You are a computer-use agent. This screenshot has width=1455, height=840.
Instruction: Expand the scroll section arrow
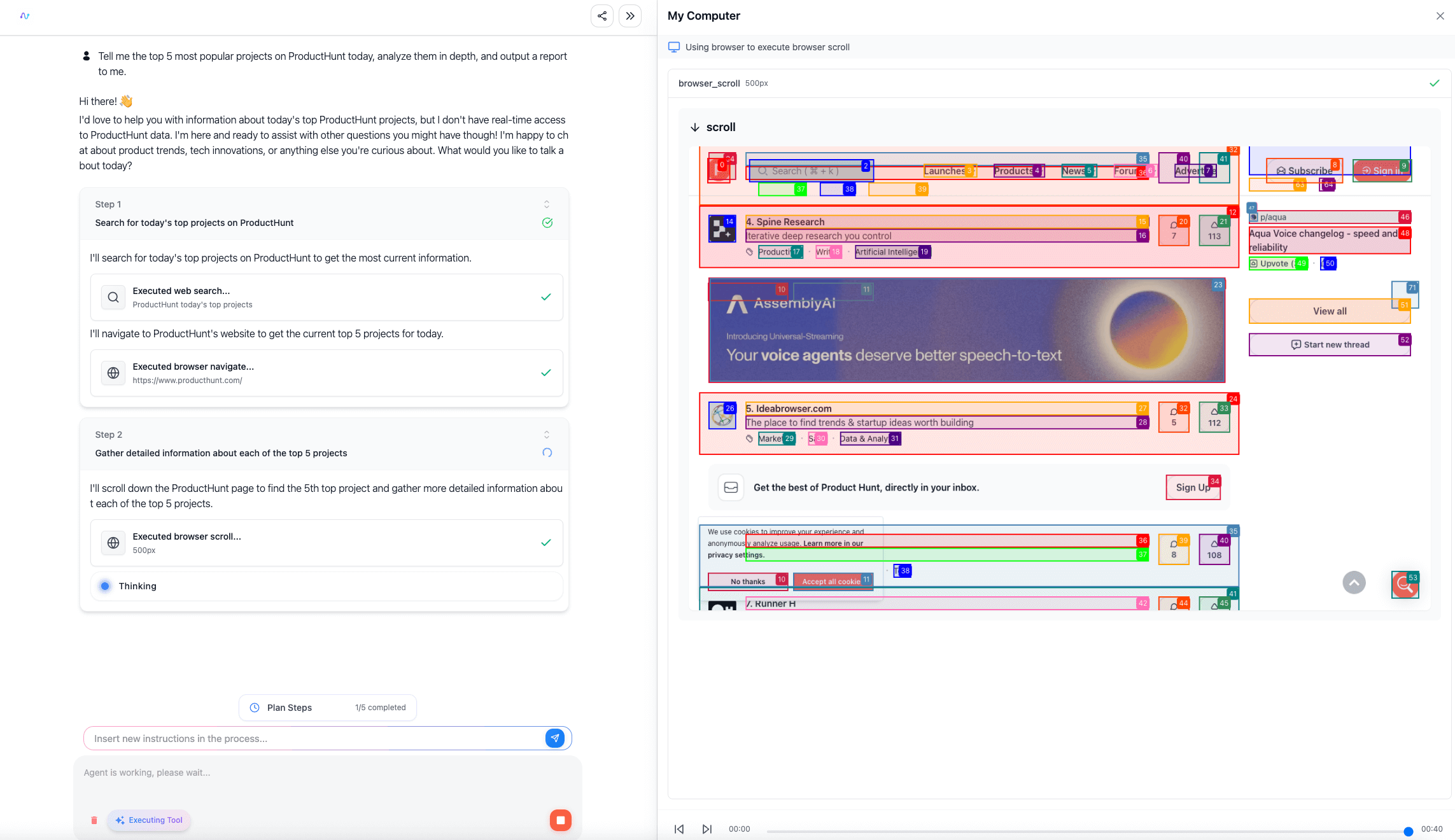tap(694, 127)
